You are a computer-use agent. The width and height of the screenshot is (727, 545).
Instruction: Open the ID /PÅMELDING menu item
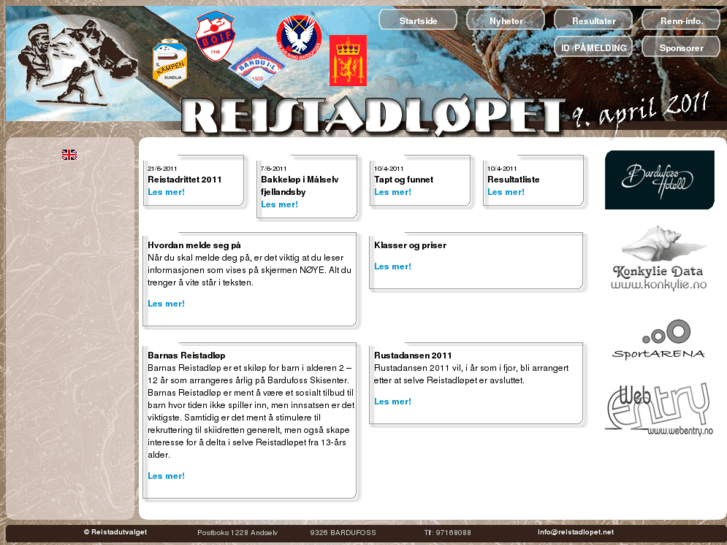click(x=593, y=48)
